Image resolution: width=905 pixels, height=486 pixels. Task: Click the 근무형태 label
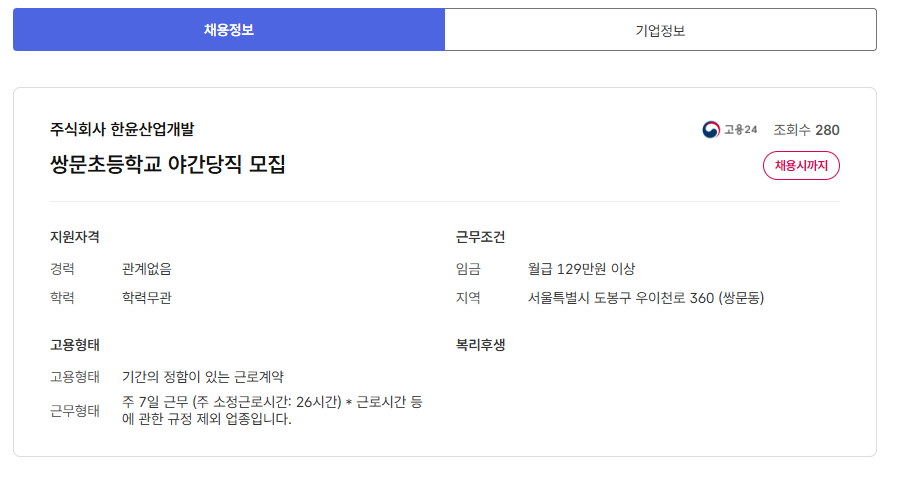(75, 410)
